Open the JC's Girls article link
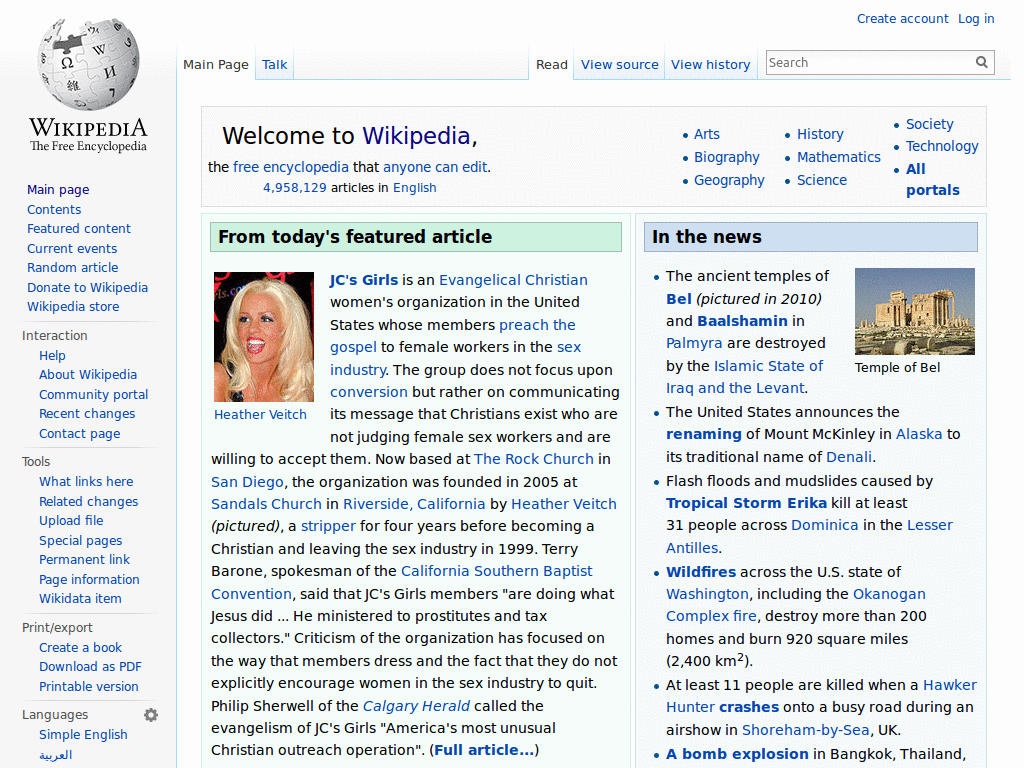Viewport: 1024px width, 768px height. pos(364,280)
